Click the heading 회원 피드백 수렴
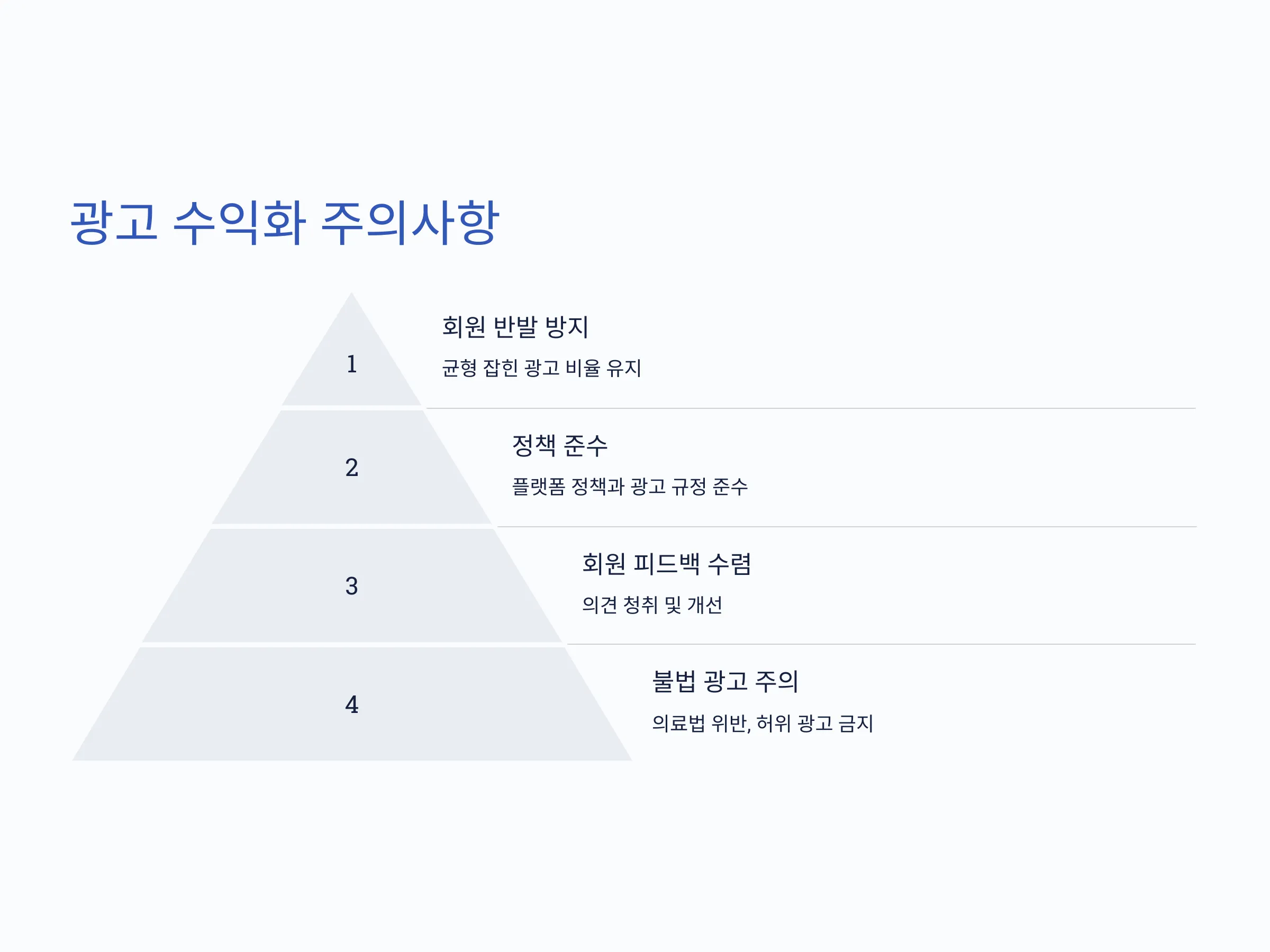 pos(667,563)
